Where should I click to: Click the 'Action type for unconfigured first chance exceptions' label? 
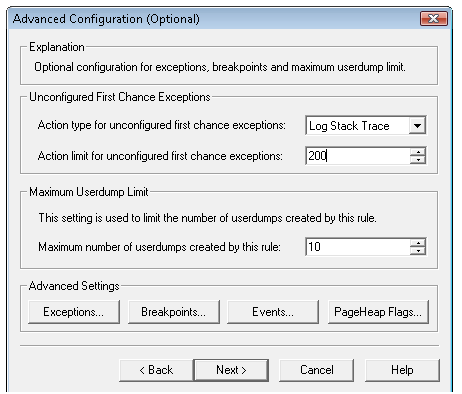click(162, 125)
